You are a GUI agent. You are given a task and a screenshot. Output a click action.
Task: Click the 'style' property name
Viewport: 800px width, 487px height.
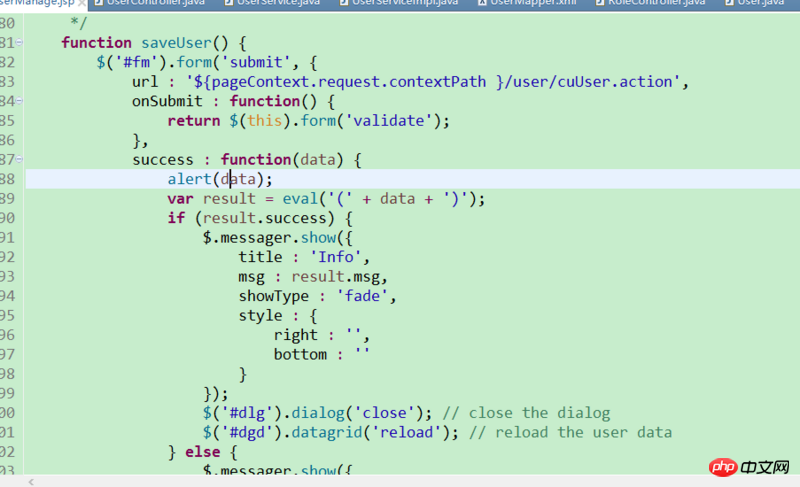260,316
